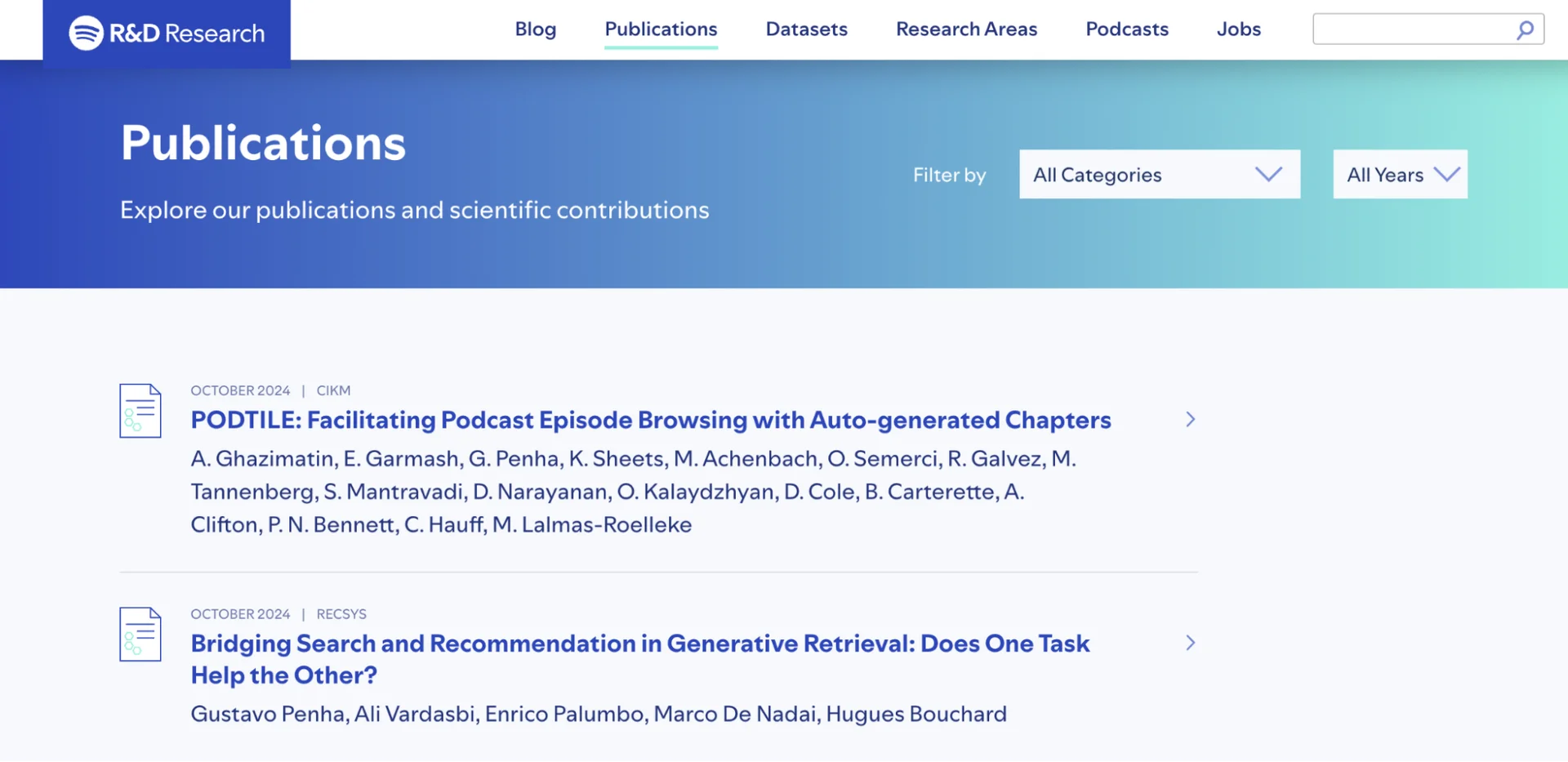1568x762 pixels.
Task: Open Bridging Search entry via its arrow
Action: pyautogui.click(x=1191, y=644)
